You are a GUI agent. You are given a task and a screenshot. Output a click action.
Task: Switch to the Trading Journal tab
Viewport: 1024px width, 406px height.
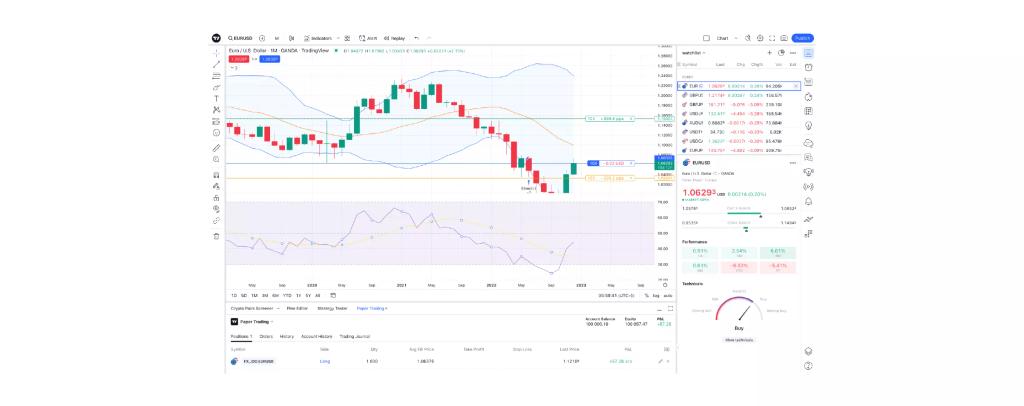[355, 336]
